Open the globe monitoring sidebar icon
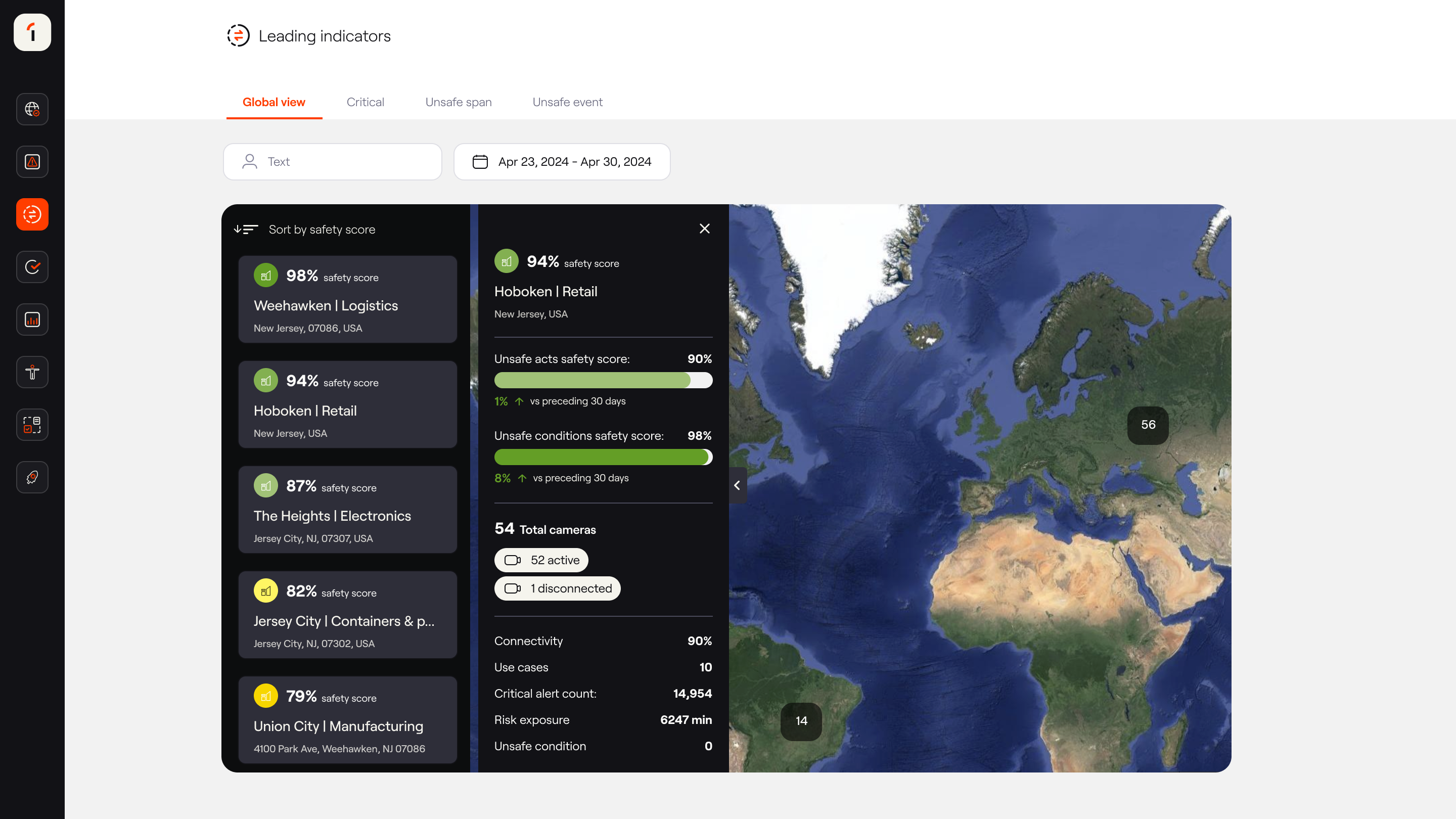Viewport: 1456px width, 819px height. 32,109
